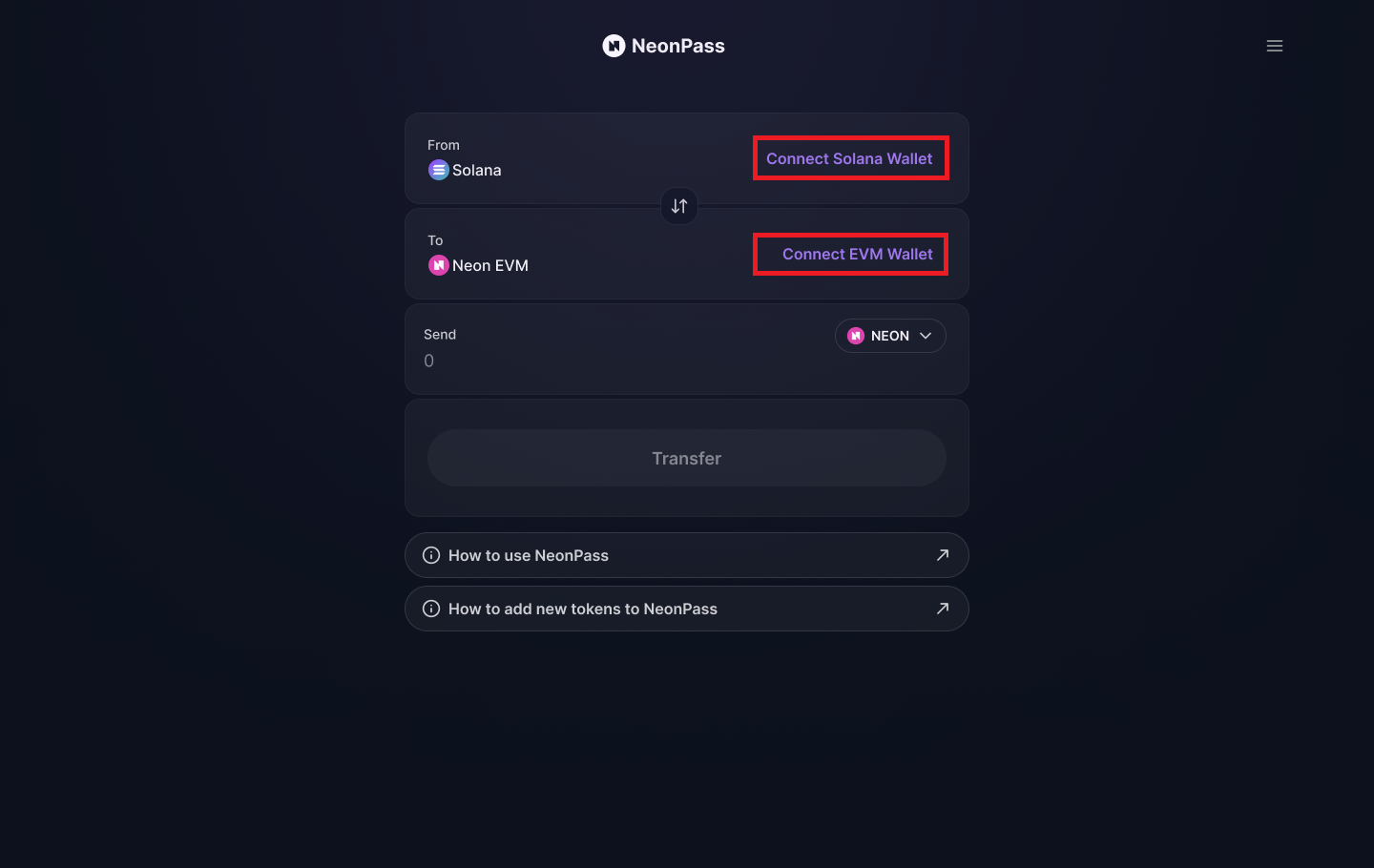1374x868 pixels.
Task: Click the NEON token logo icon
Action: click(856, 336)
